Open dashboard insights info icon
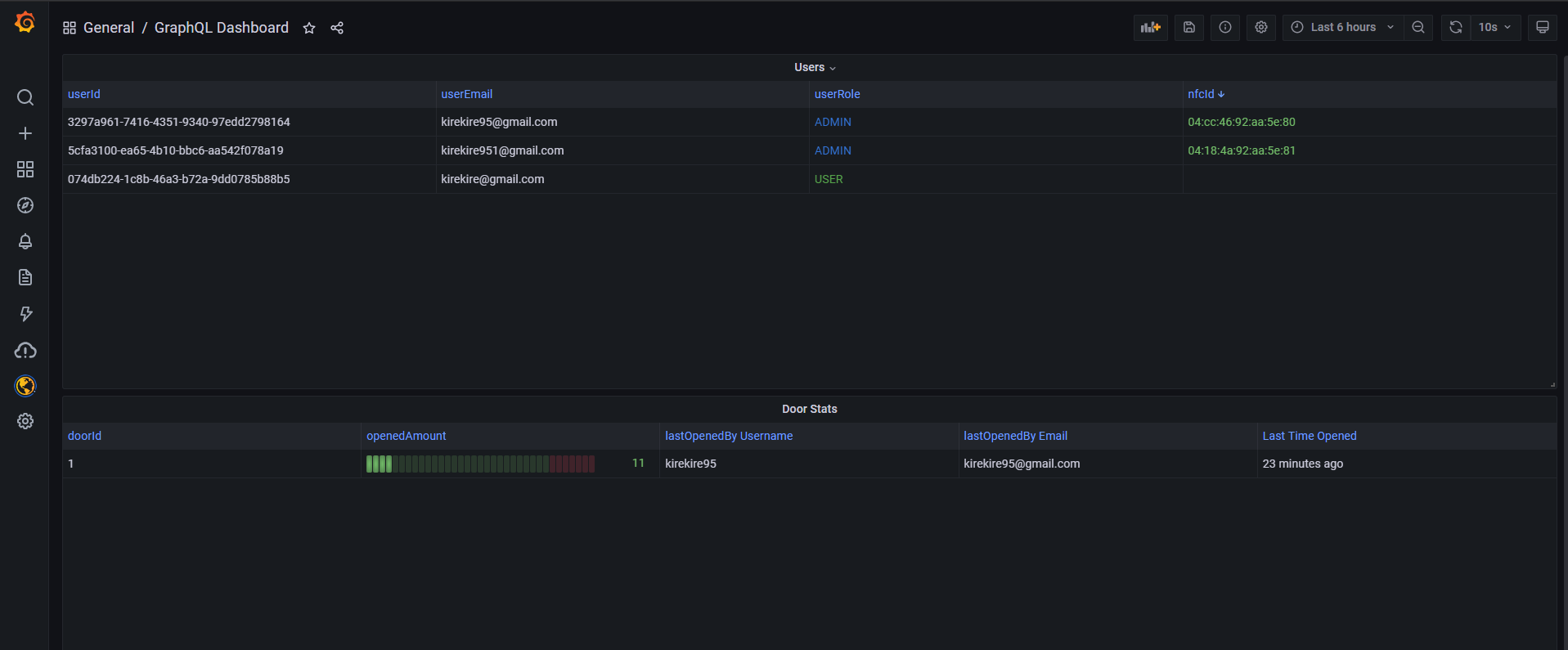 coord(1225,27)
